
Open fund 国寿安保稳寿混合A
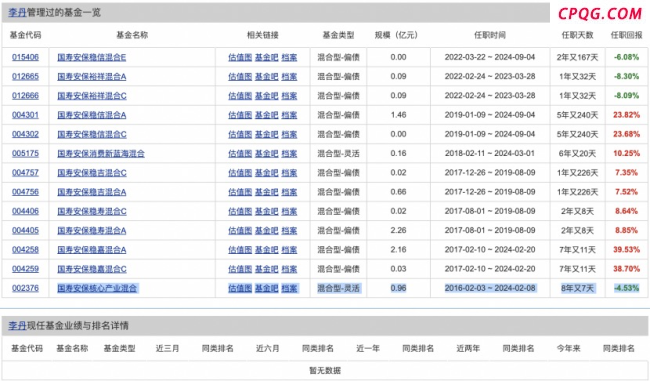(92, 231)
